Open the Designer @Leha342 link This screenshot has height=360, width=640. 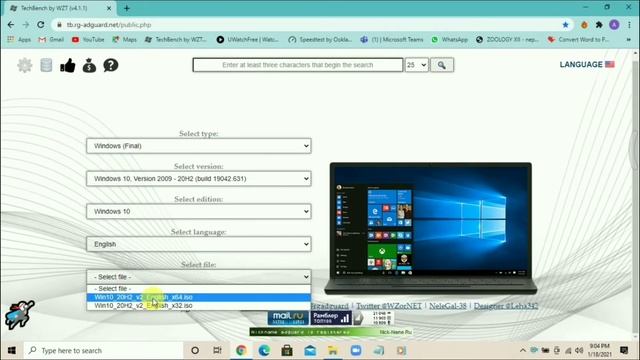tap(506, 306)
